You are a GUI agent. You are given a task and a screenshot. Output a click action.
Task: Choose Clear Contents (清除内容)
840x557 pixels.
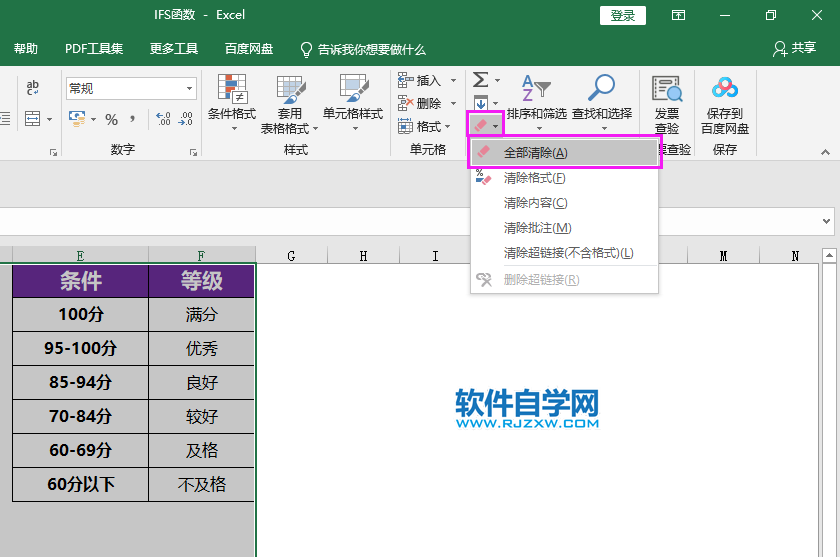[565, 202]
